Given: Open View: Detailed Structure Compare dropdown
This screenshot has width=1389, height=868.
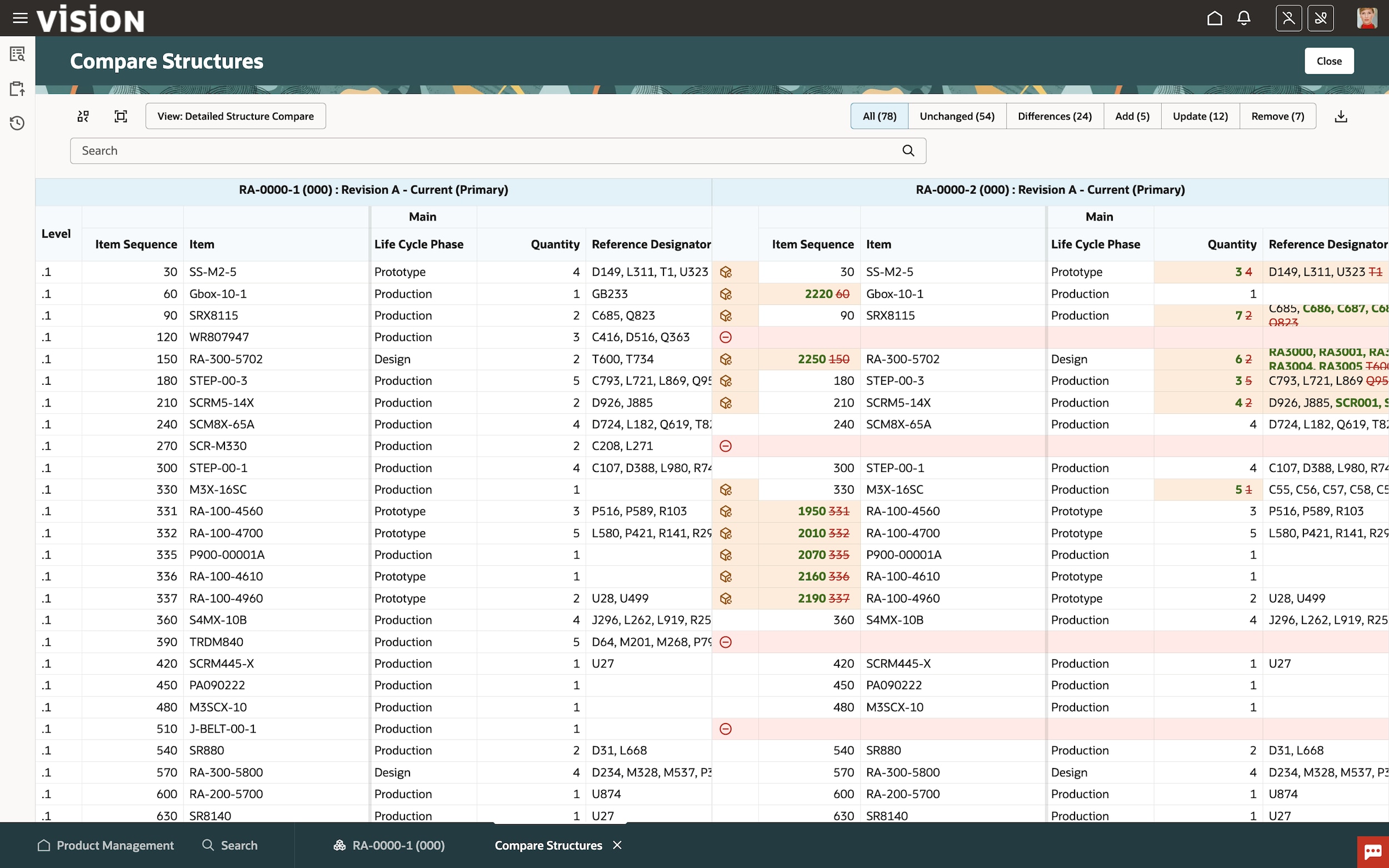Looking at the screenshot, I should [236, 117].
